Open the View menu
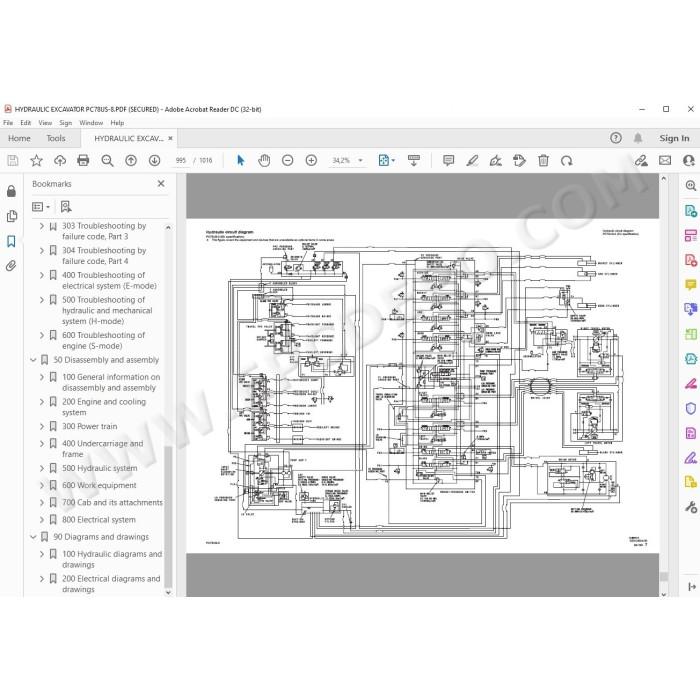This screenshot has height=700, width=700. pyautogui.click(x=45, y=123)
